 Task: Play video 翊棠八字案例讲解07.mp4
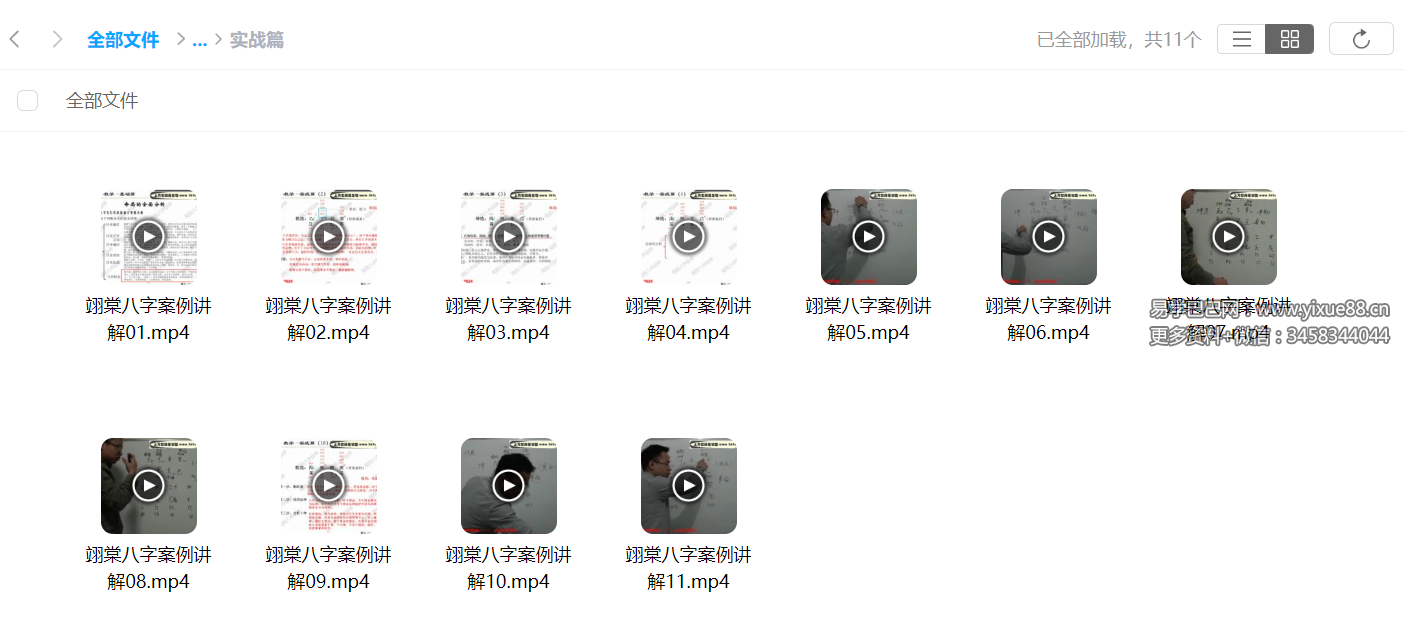tap(1229, 237)
